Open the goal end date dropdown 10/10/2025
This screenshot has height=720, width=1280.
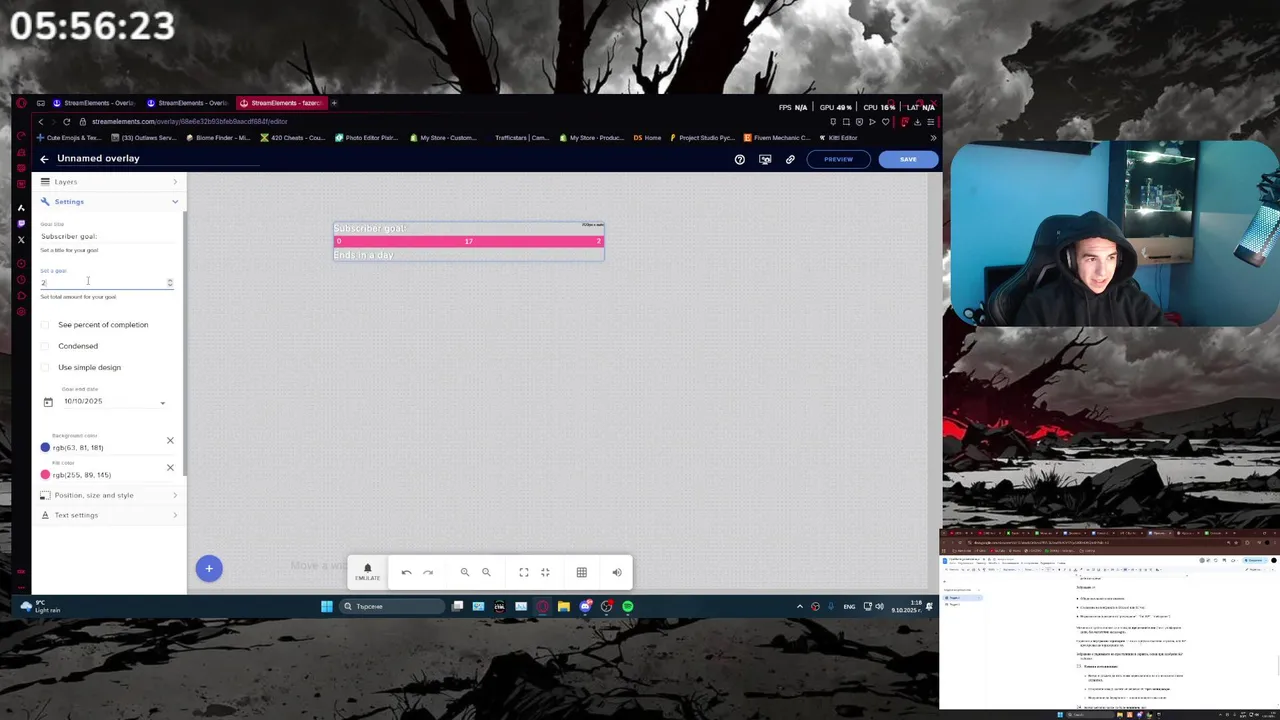point(114,402)
